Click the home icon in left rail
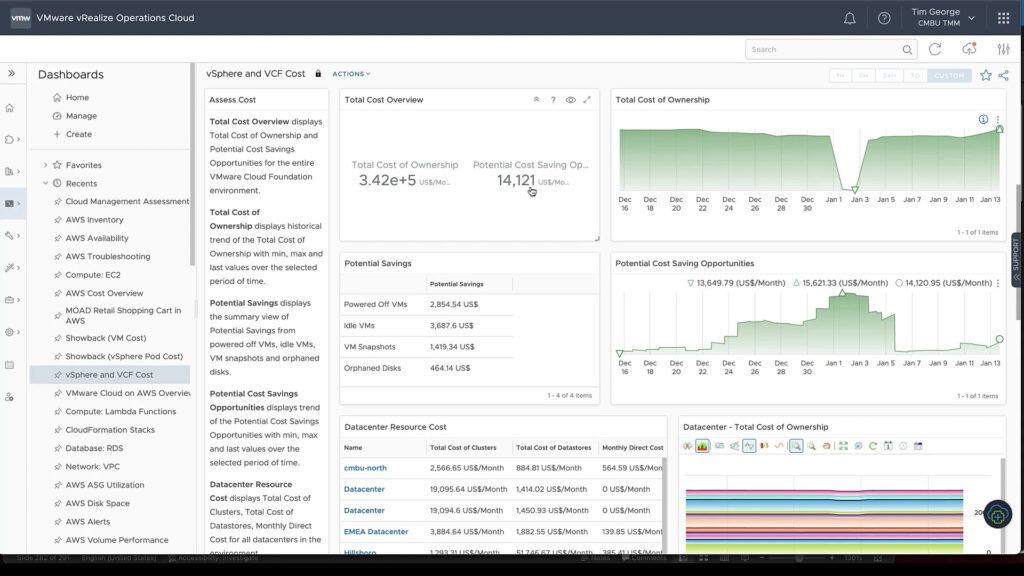 [x=9, y=108]
